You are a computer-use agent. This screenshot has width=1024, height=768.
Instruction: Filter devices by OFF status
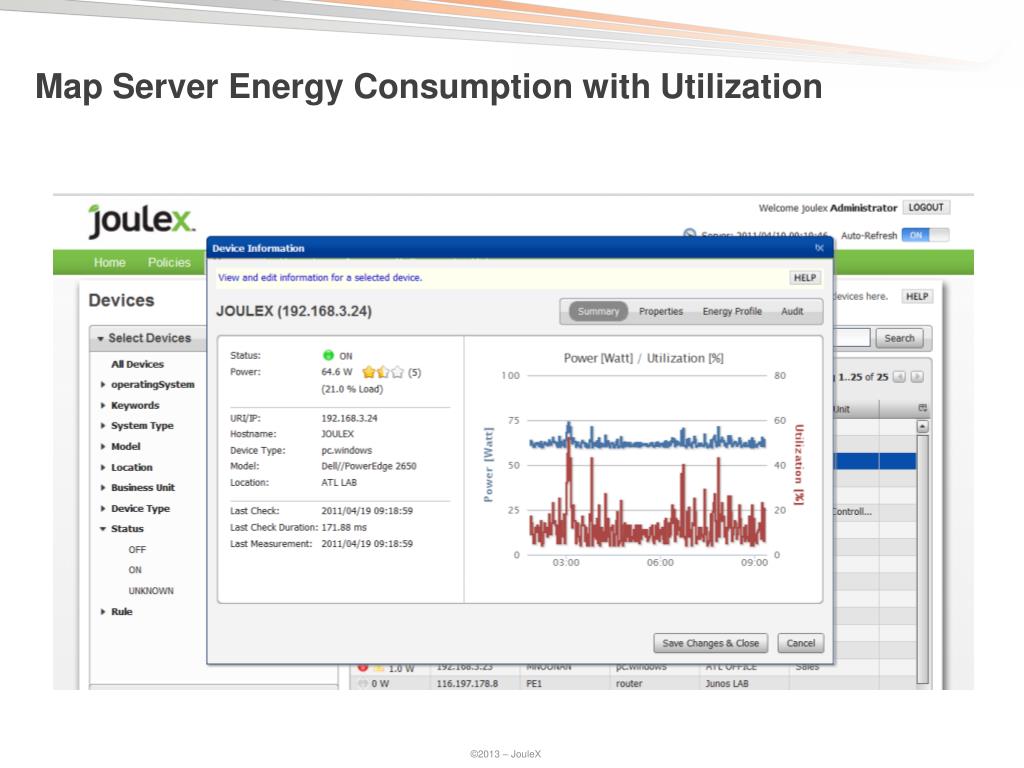tap(137, 550)
